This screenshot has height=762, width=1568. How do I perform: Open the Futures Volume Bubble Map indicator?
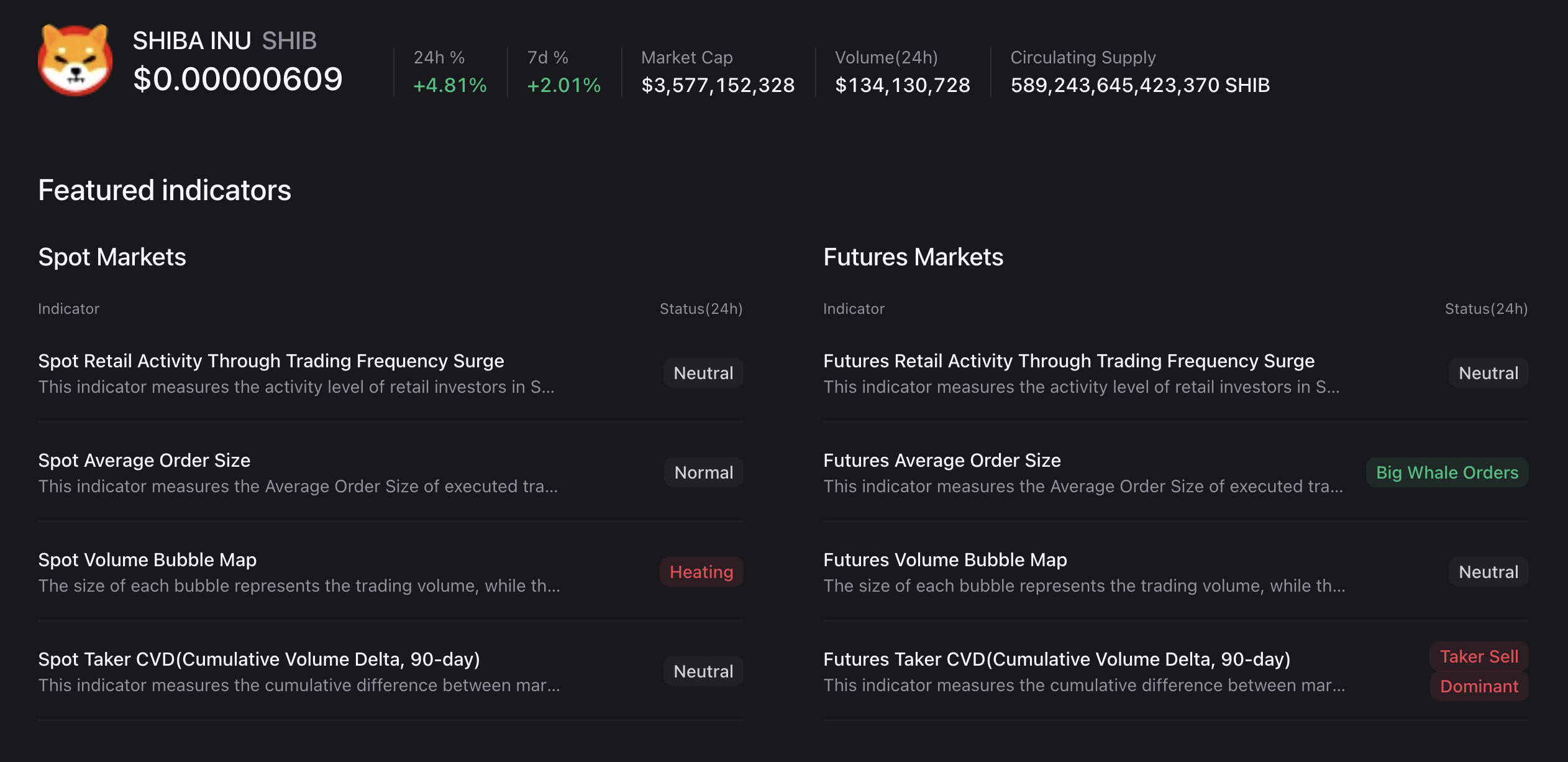click(x=945, y=560)
